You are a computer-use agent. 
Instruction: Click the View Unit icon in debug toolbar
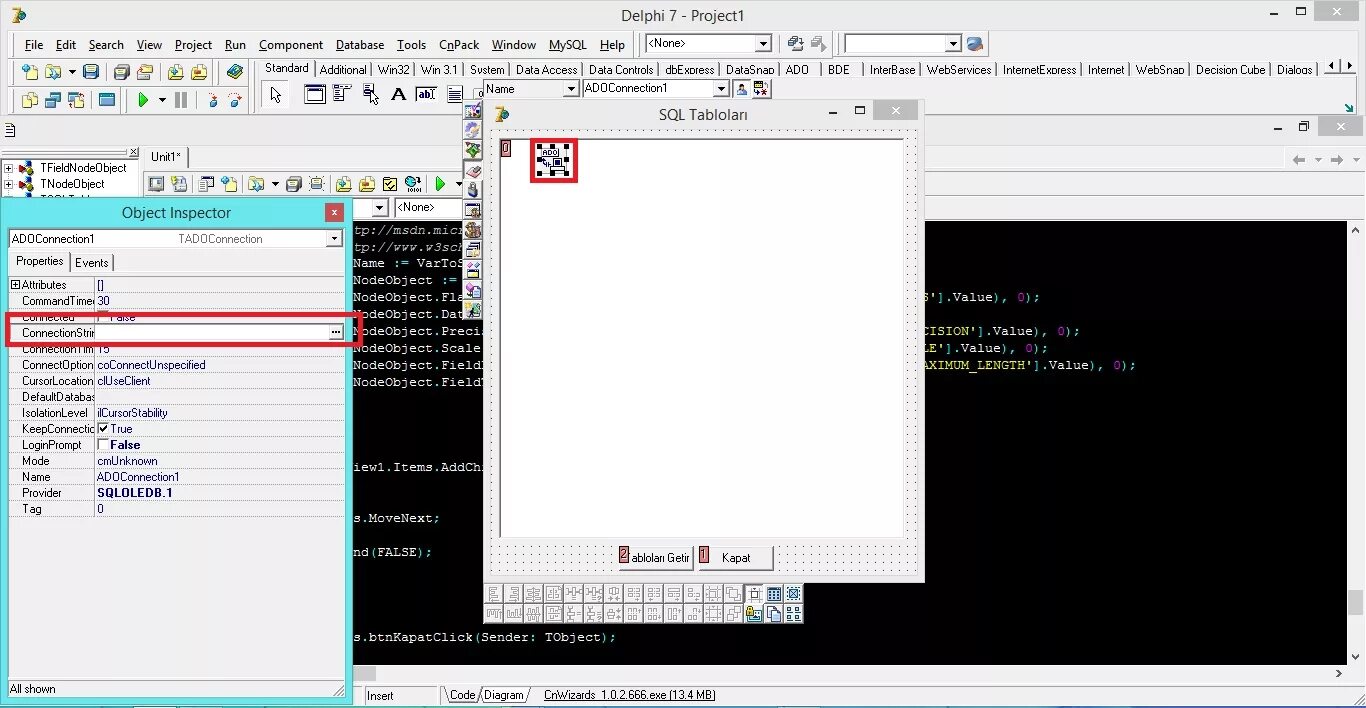coord(29,100)
